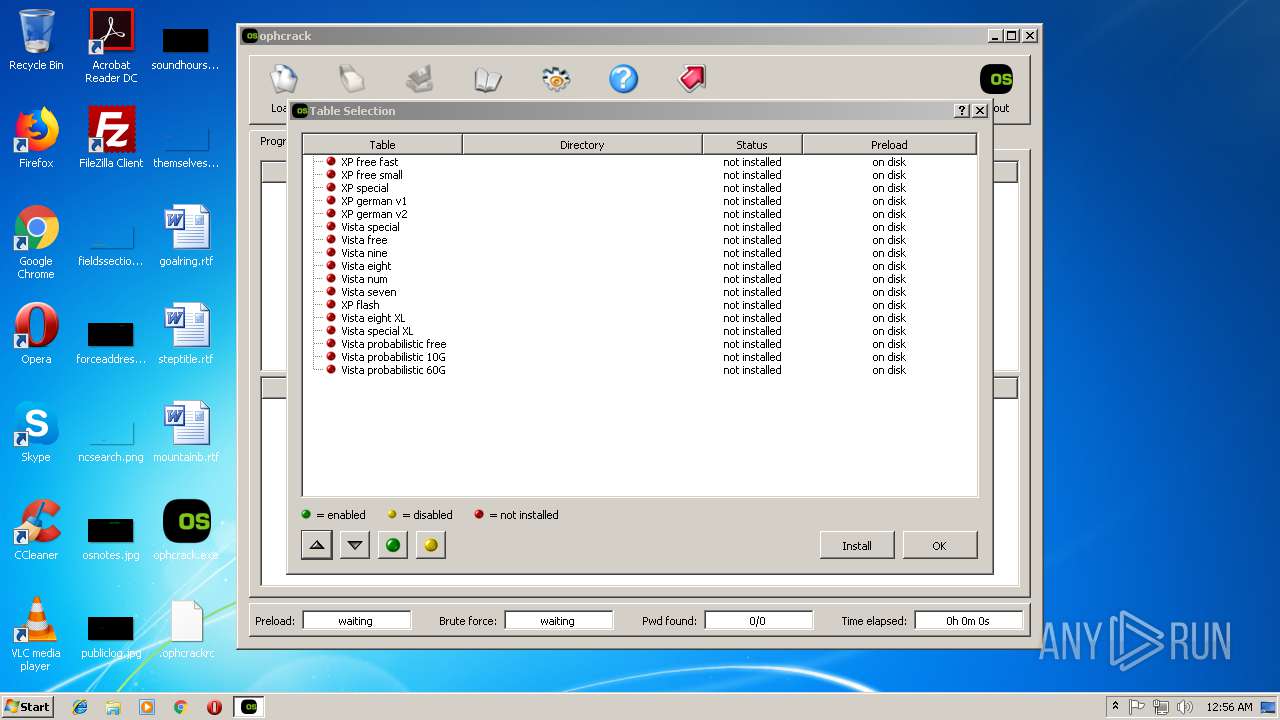The height and width of the screenshot is (720, 1280).
Task: Click the ophcrack taskbar button
Action: pos(249,707)
